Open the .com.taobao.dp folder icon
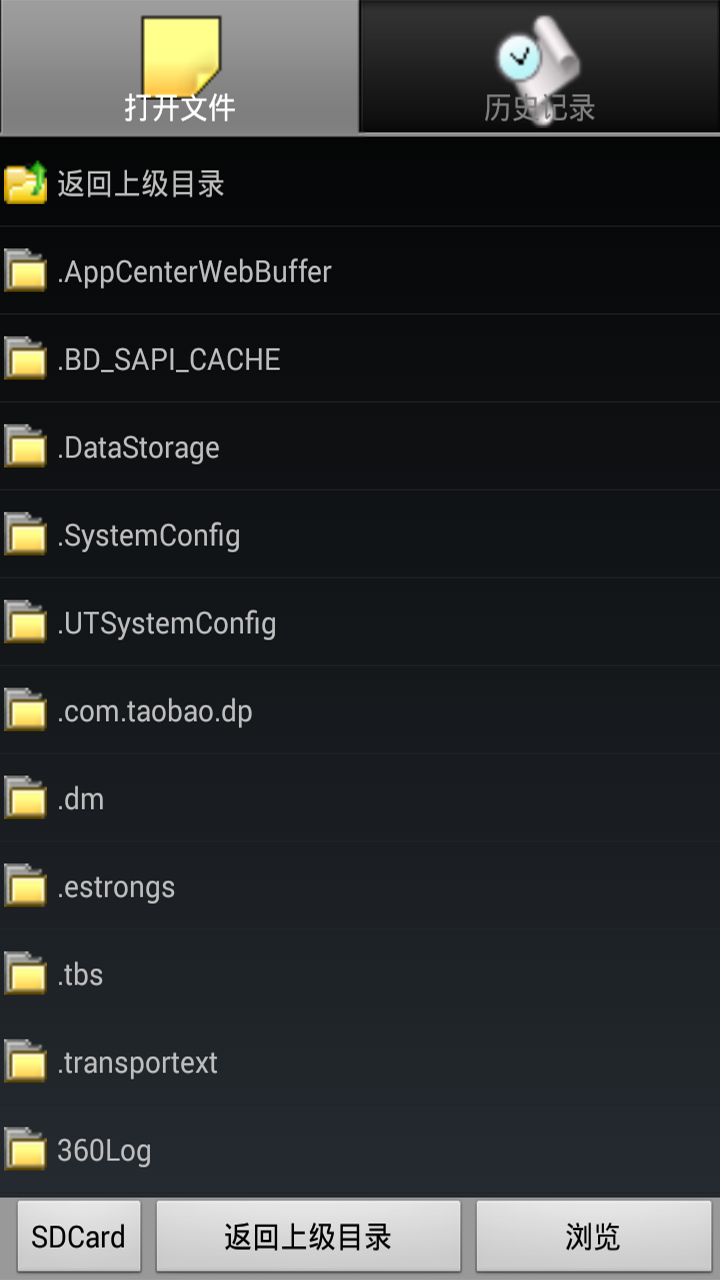720x1280 pixels. (26, 711)
